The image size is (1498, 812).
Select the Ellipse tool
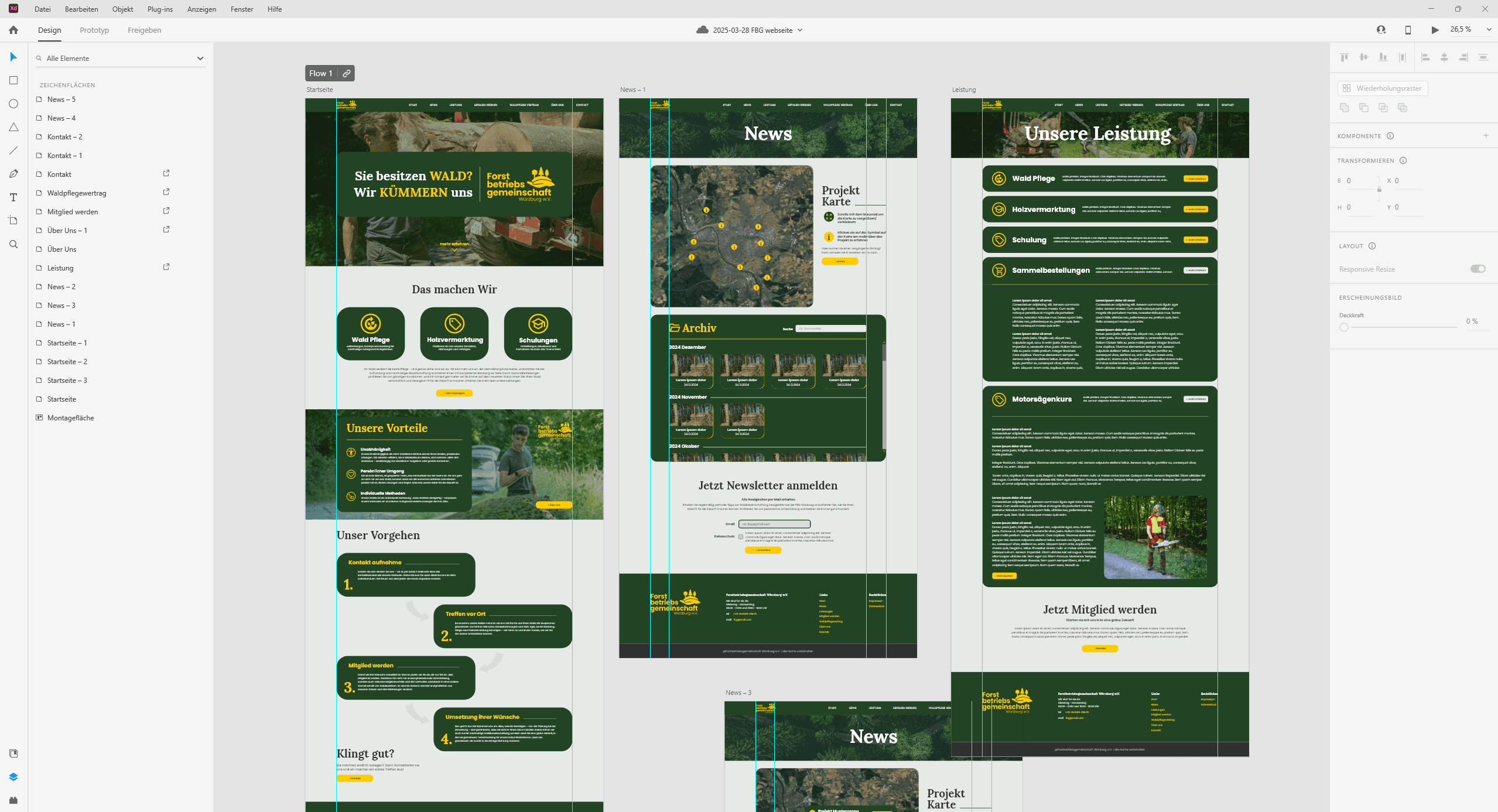pos(13,104)
